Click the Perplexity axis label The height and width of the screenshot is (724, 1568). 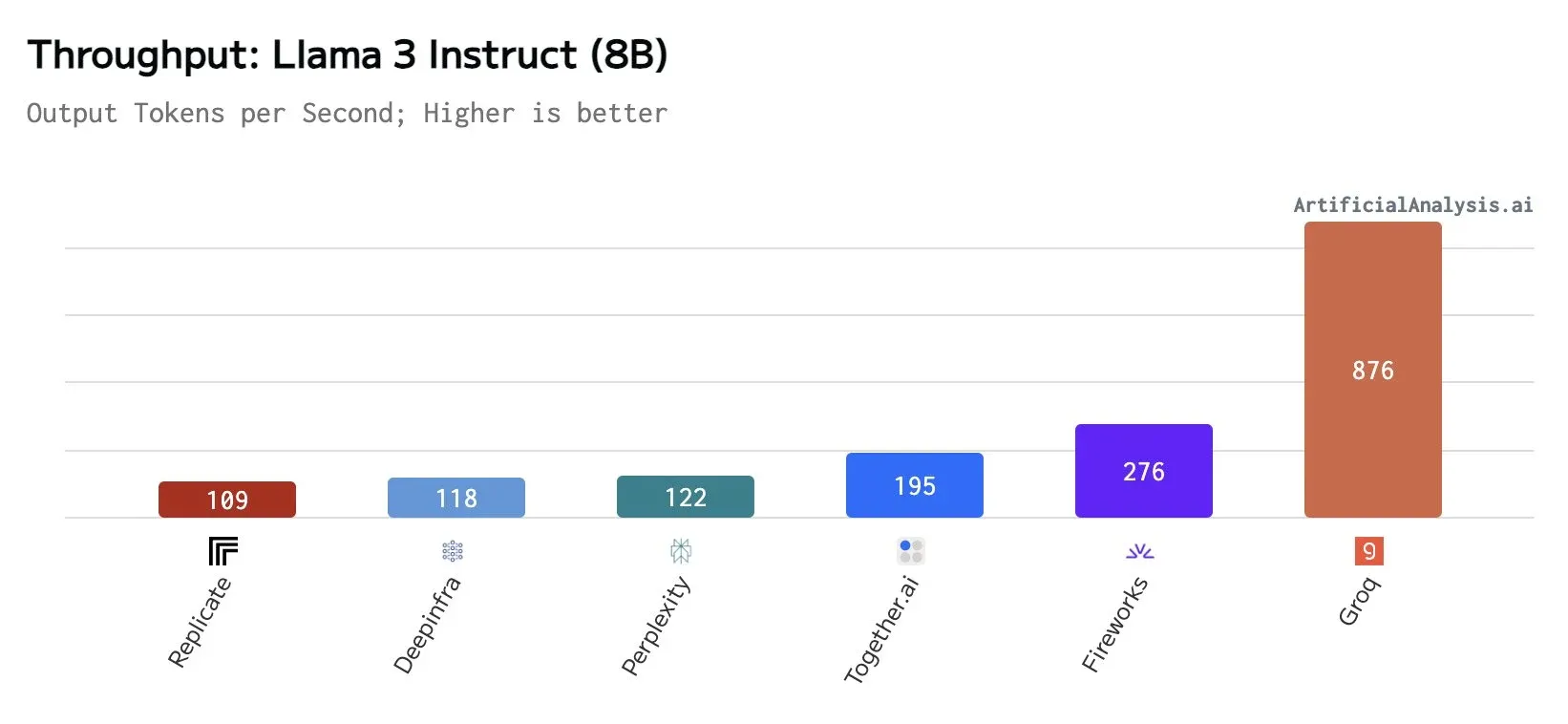click(x=655, y=627)
